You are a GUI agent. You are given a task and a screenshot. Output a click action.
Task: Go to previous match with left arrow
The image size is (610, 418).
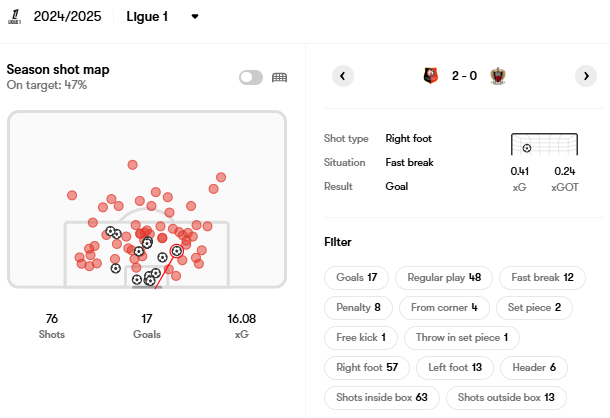(343, 76)
